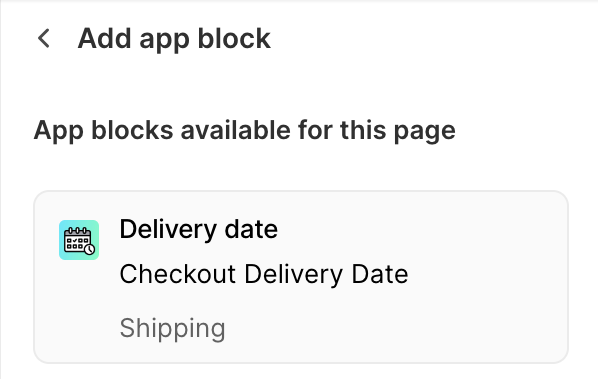This screenshot has width=598, height=379.
Task: Click "App blocks available for this page" heading
Action: pyautogui.click(x=244, y=130)
